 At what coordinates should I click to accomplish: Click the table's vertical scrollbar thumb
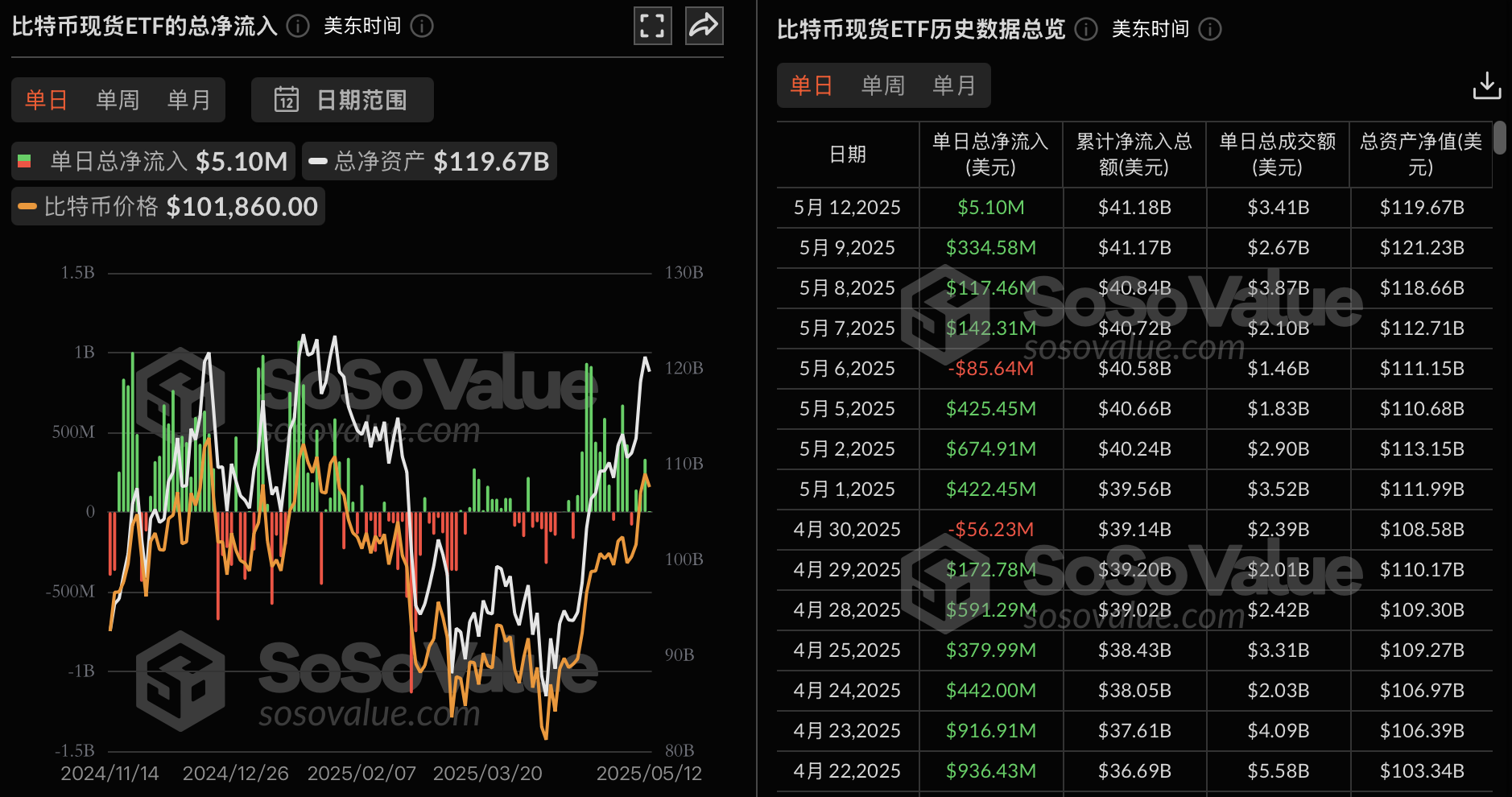(1499, 138)
